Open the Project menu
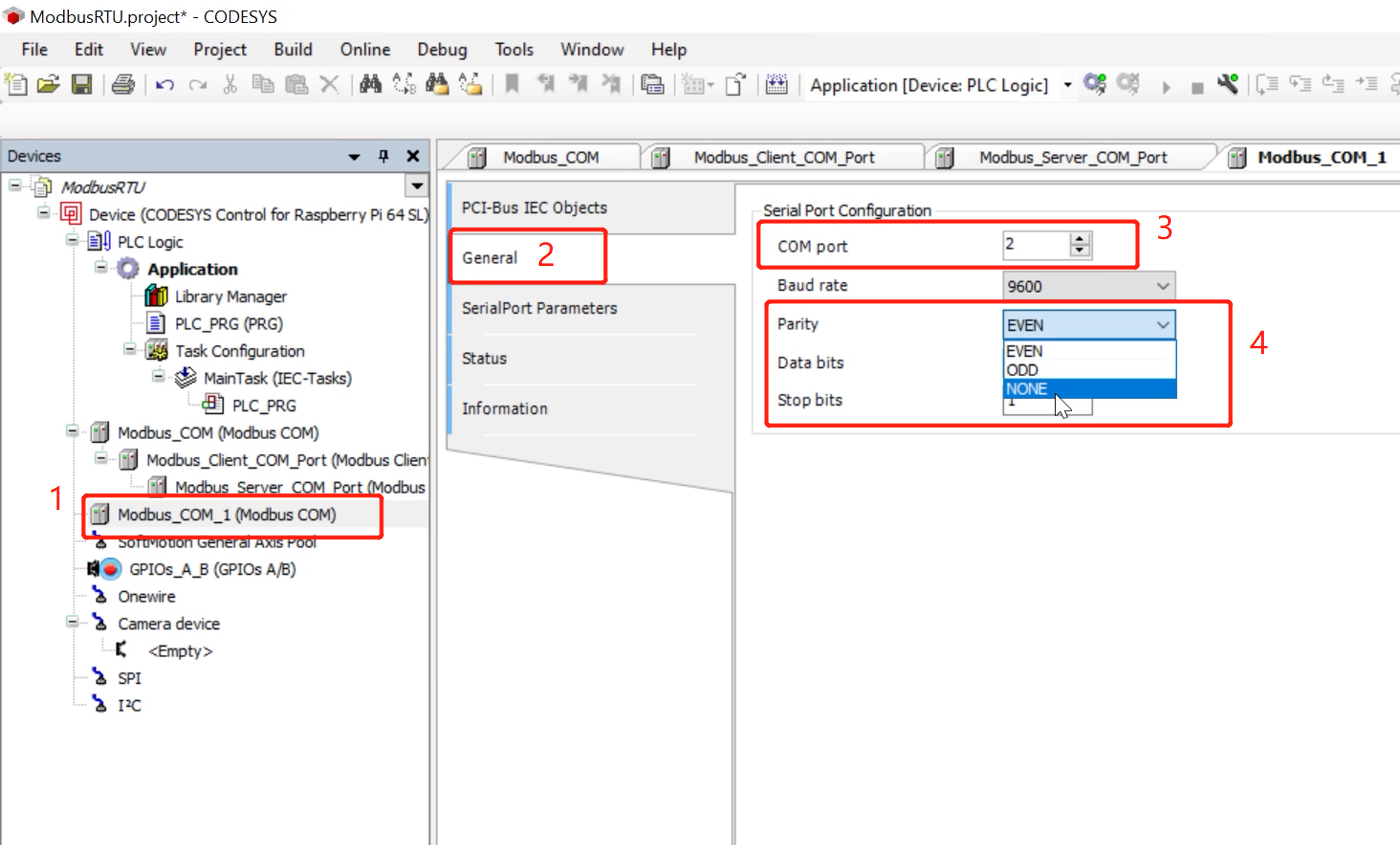 (x=220, y=49)
